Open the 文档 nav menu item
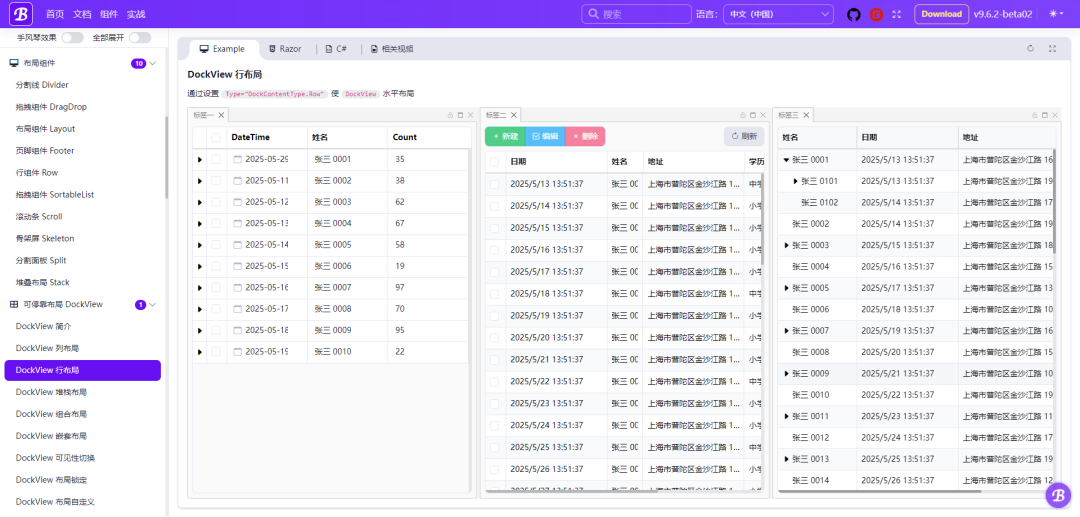1080x517 pixels. click(x=81, y=14)
